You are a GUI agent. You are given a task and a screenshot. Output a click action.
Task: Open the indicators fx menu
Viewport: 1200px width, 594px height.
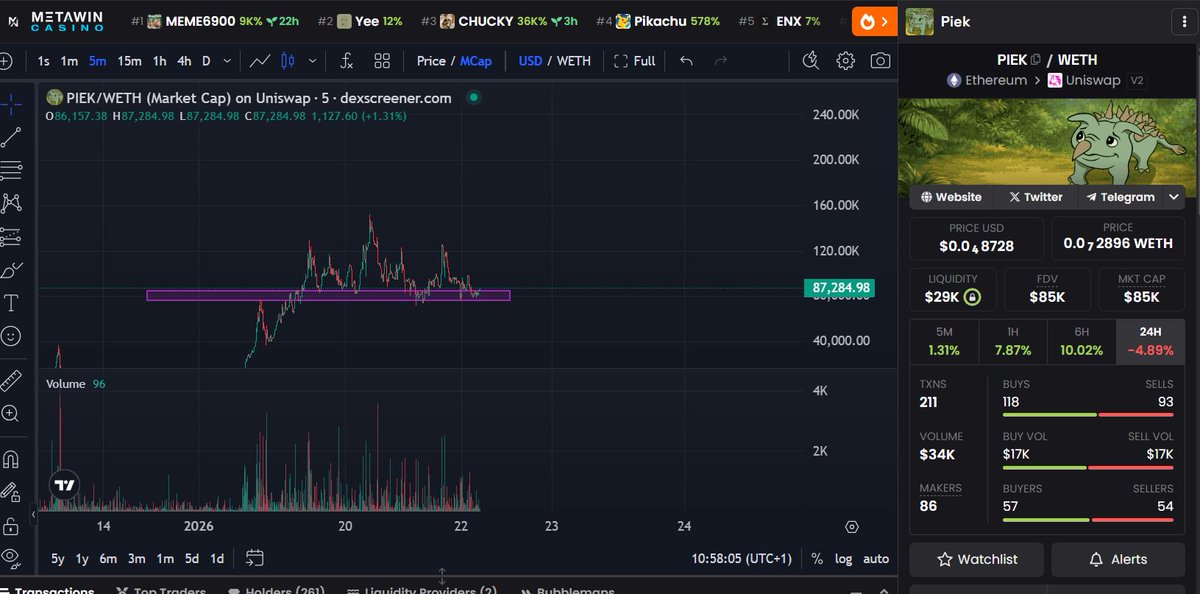pos(347,61)
